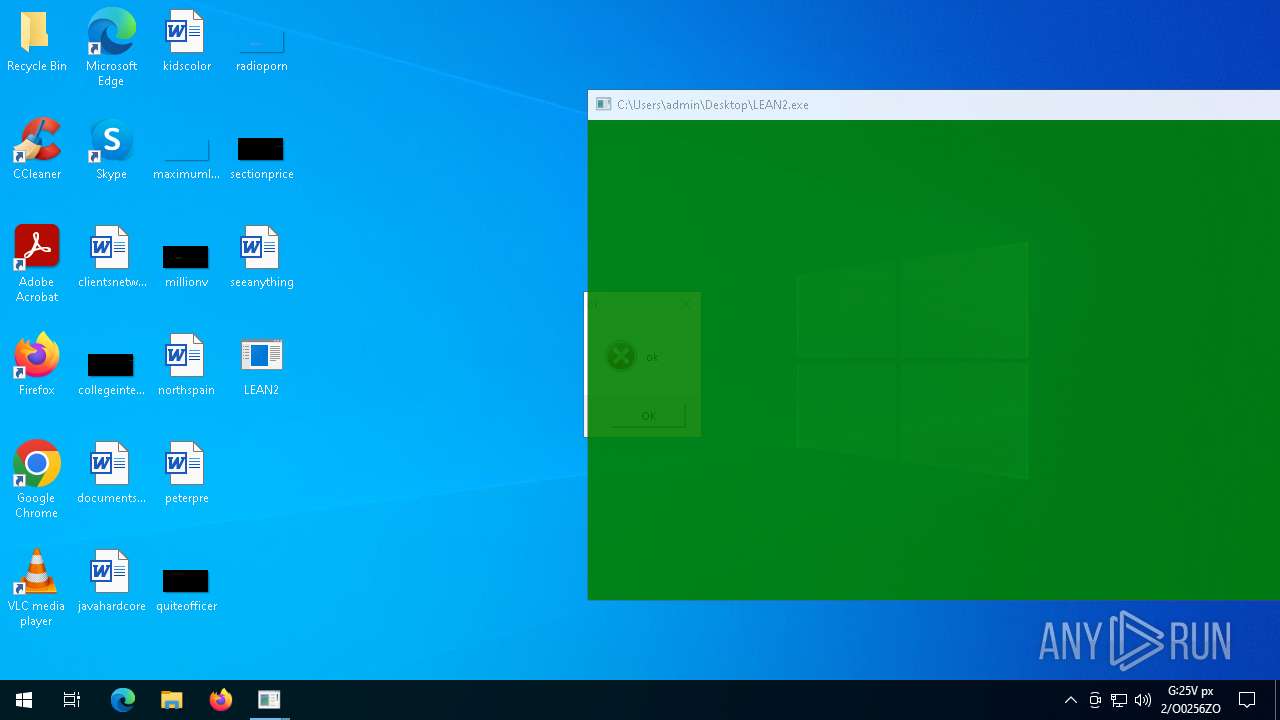
Task: Click OK in the error dialog
Action: coord(648,416)
